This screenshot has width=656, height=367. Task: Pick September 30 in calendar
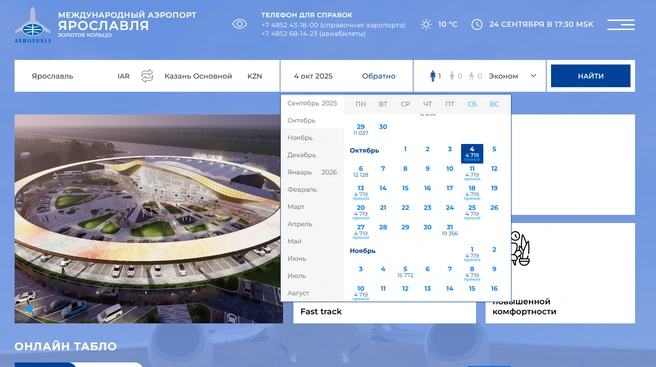[383, 127]
